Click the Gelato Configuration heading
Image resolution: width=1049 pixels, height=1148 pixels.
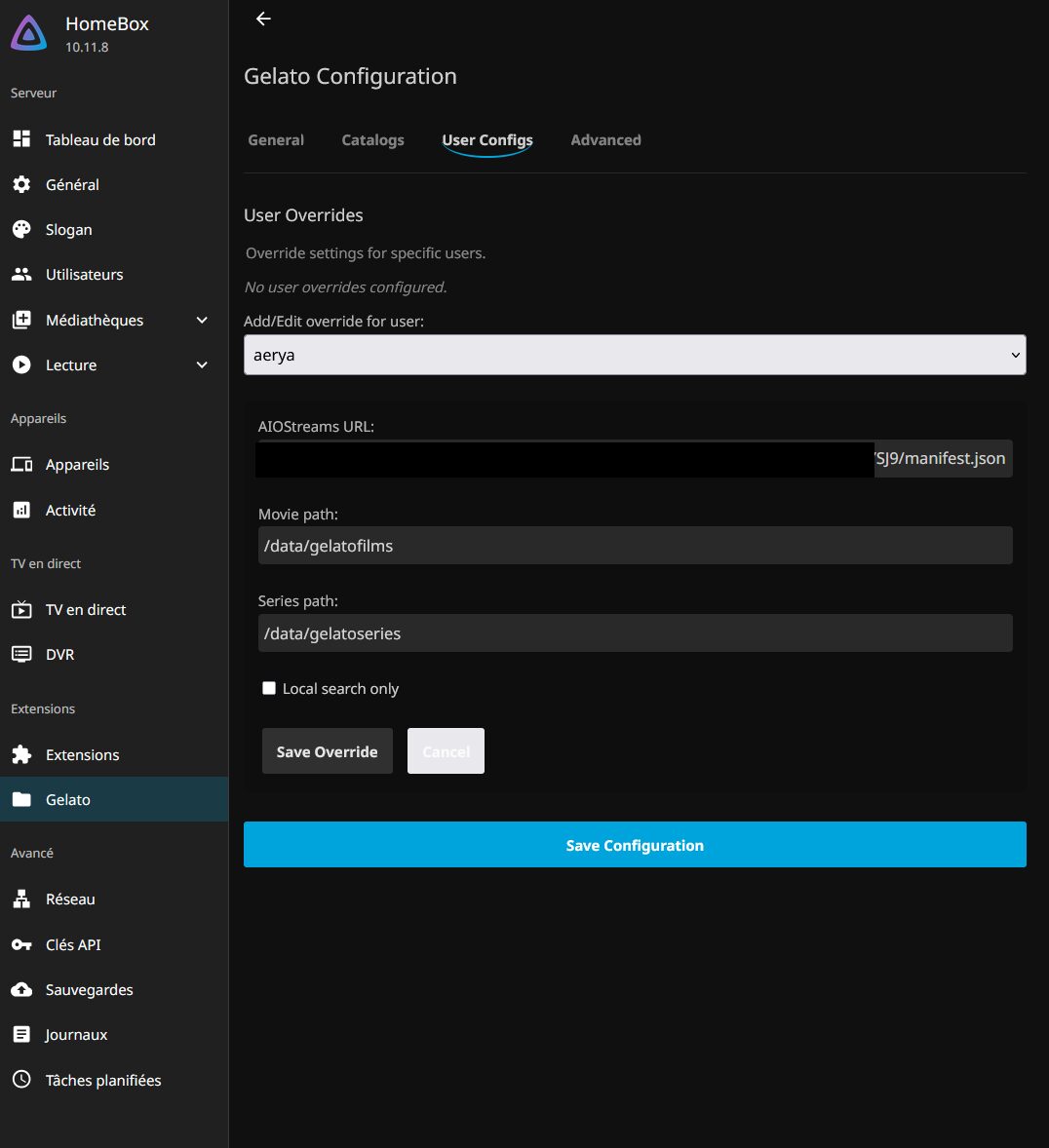click(x=350, y=76)
